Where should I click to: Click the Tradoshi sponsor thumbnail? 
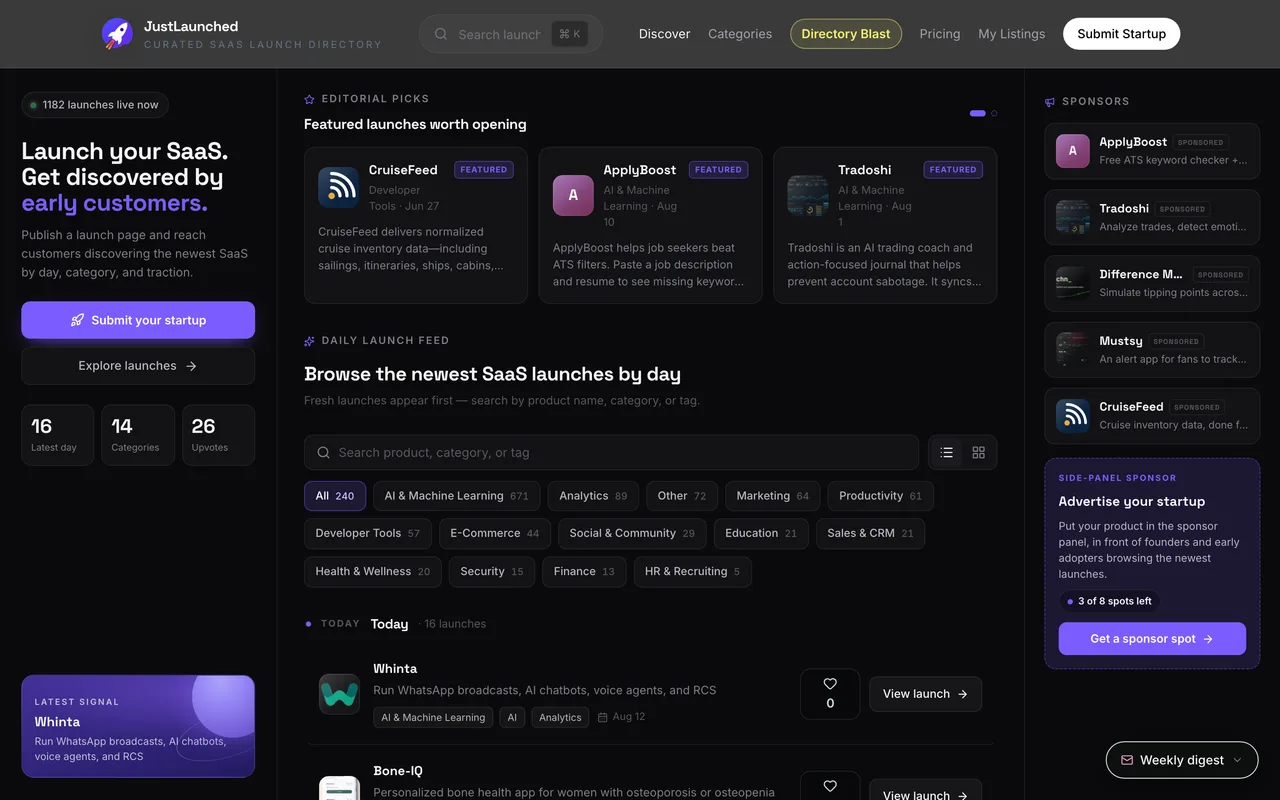click(1073, 217)
